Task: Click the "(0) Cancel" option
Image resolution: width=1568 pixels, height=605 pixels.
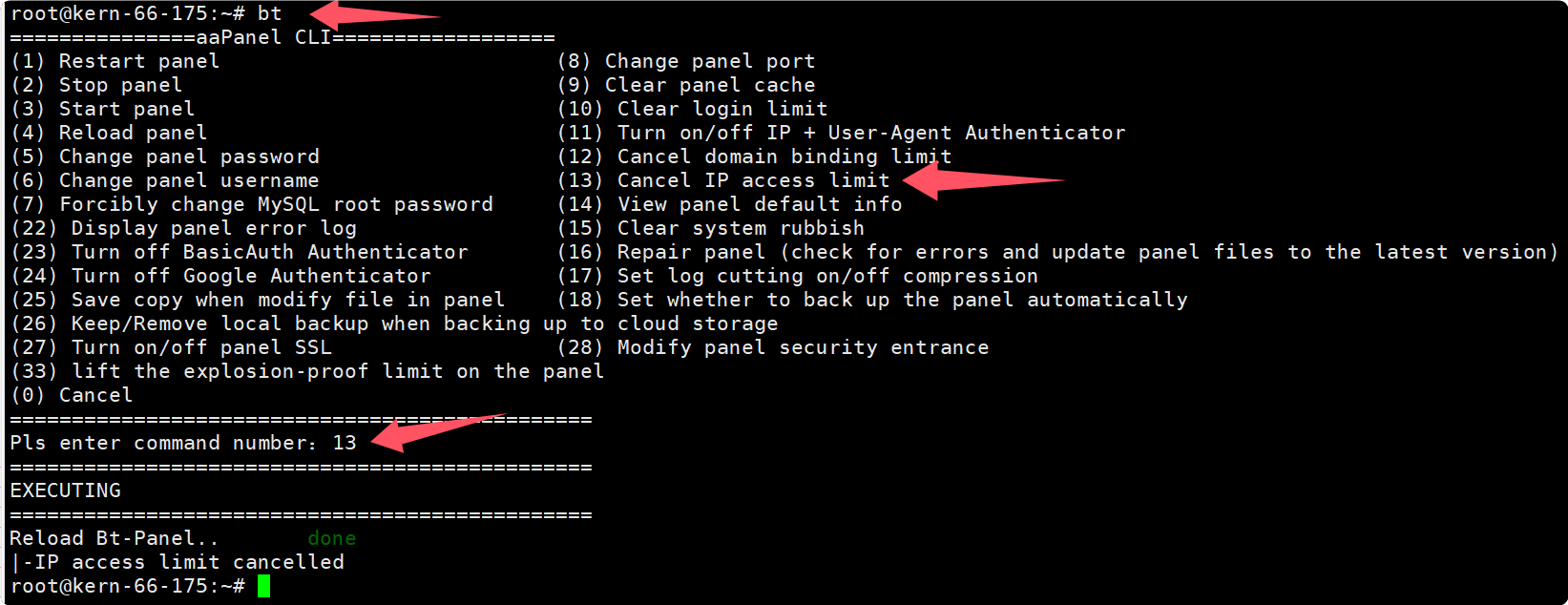Action: click(x=72, y=395)
